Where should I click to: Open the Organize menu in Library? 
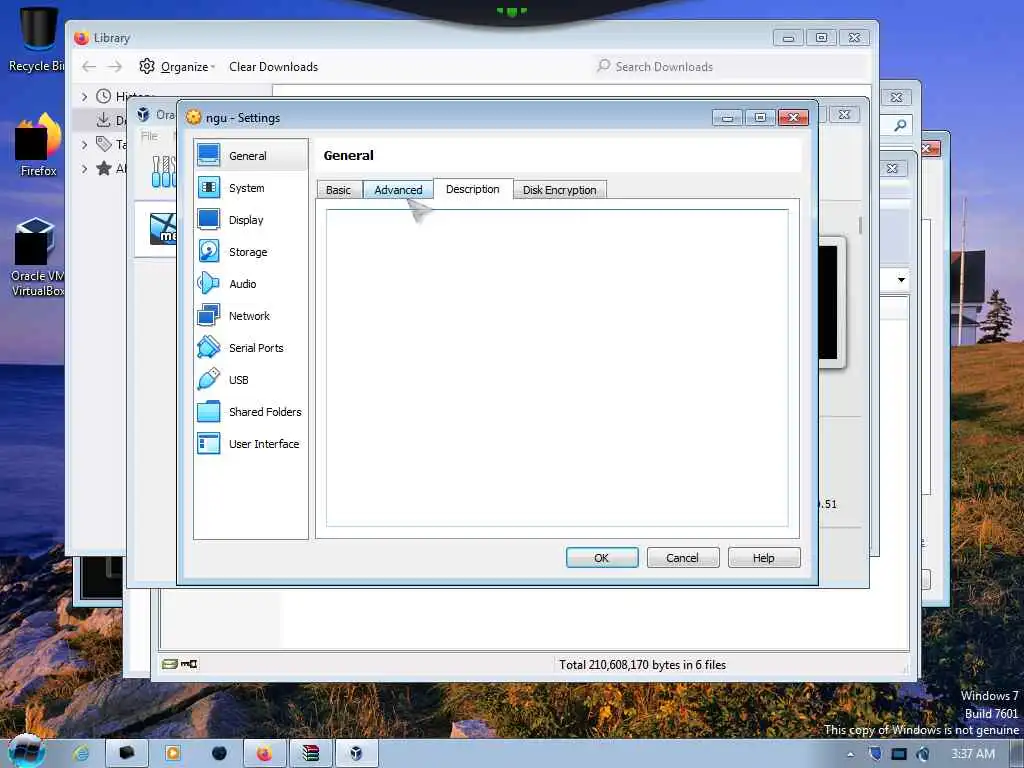pos(187,67)
